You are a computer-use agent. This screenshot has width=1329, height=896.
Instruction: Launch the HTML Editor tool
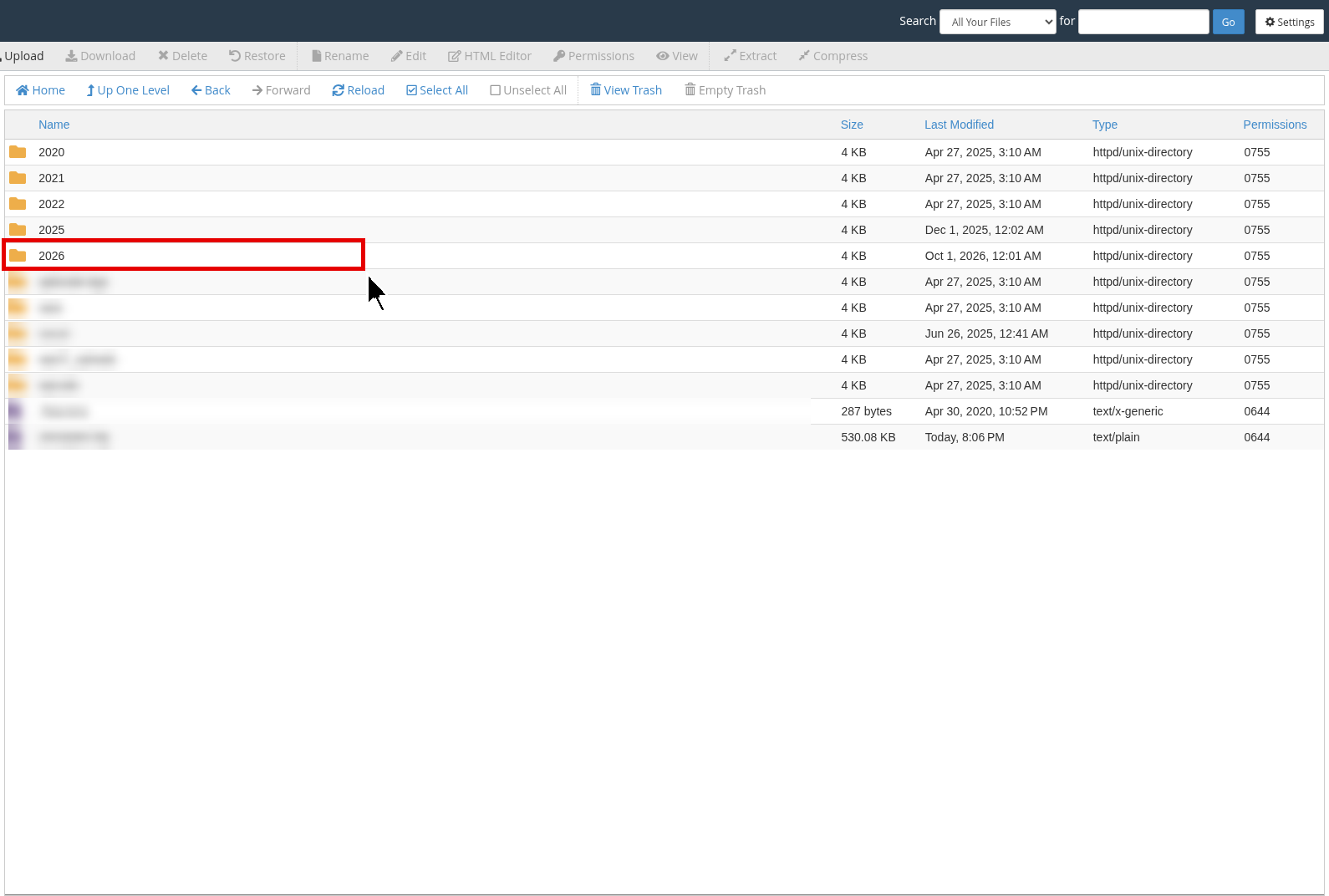point(490,56)
